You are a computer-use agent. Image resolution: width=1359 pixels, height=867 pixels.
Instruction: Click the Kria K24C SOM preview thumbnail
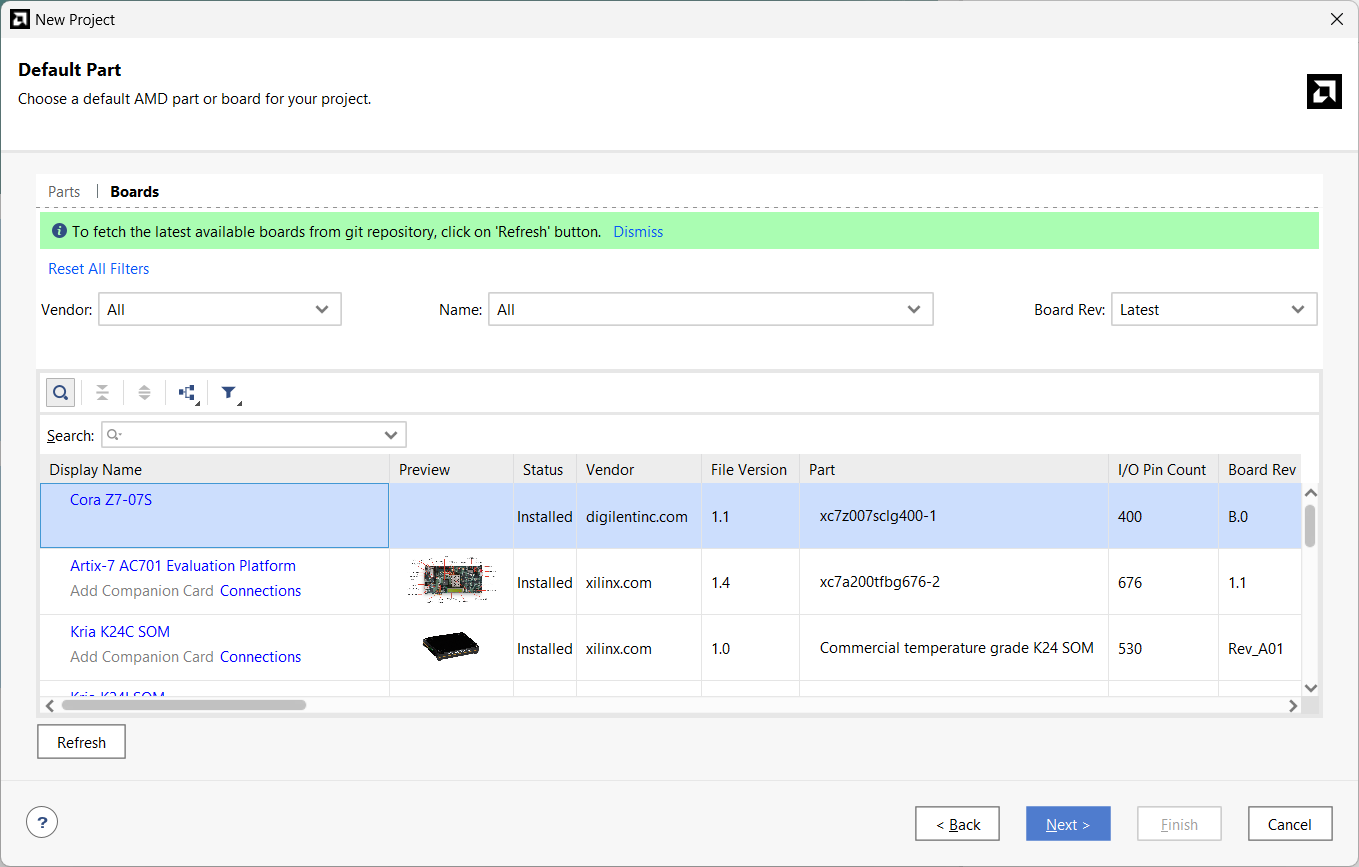(451, 646)
